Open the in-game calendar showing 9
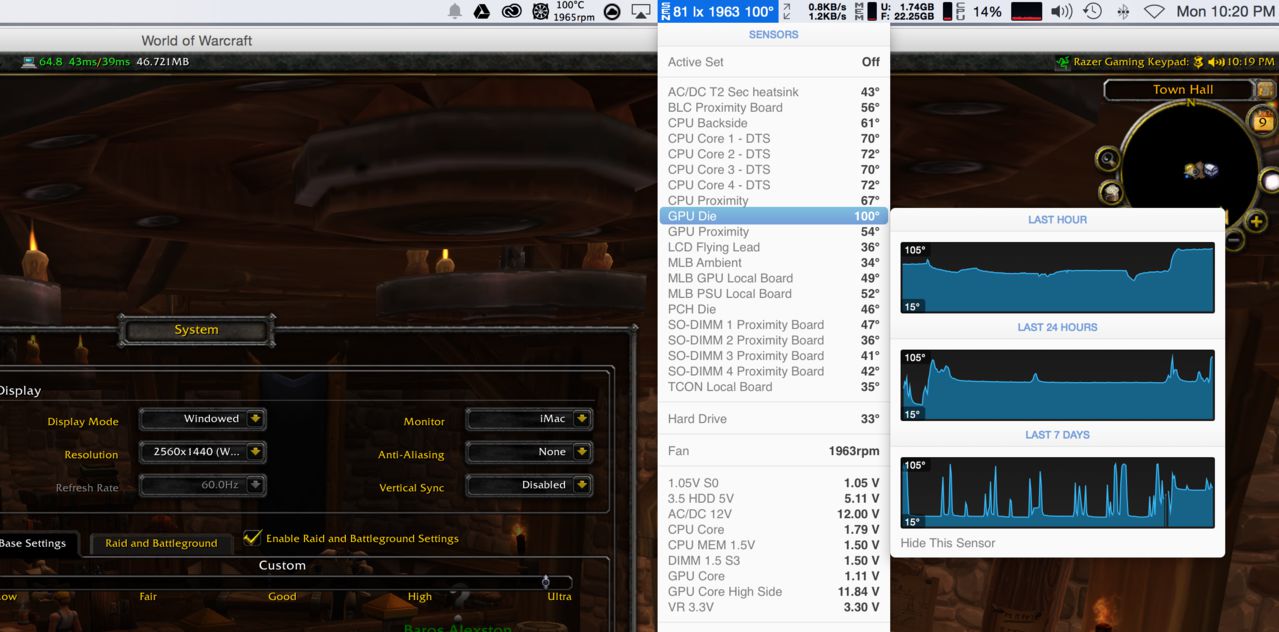1279x632 pixels. pyautogui.click(x=1262, y=122)
